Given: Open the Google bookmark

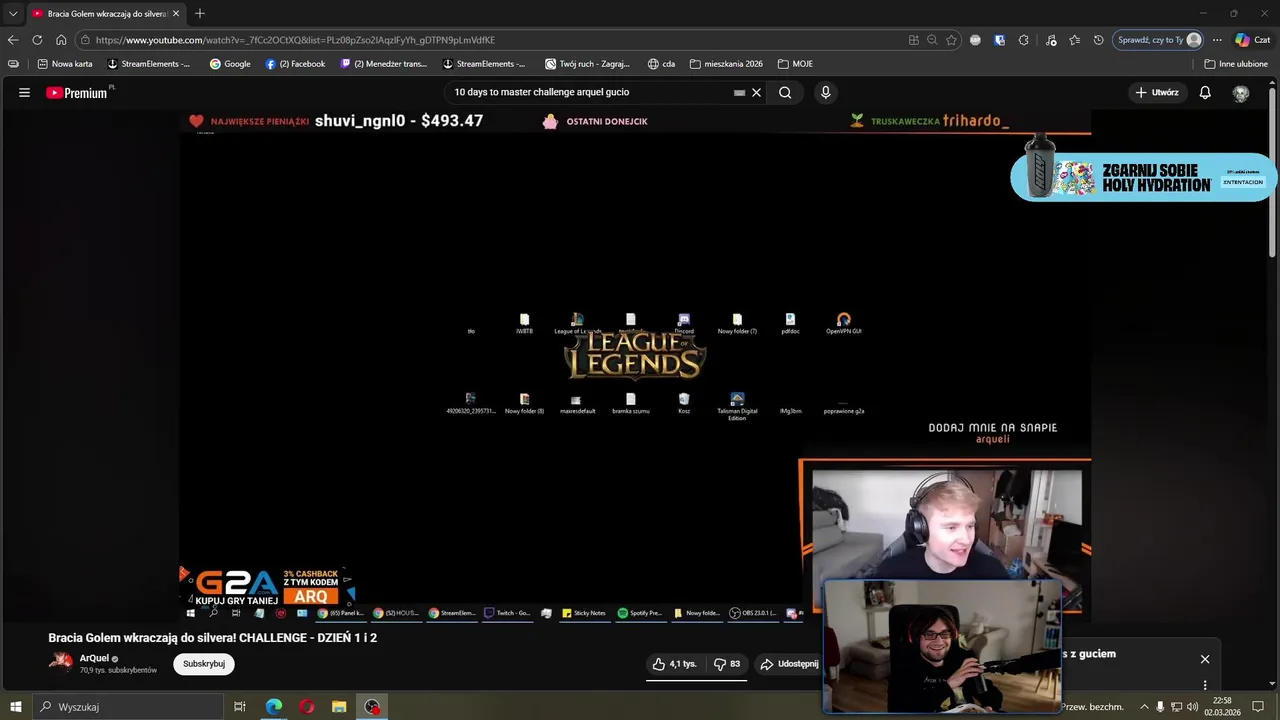Looking at the screenshot, I should point(230,64).
